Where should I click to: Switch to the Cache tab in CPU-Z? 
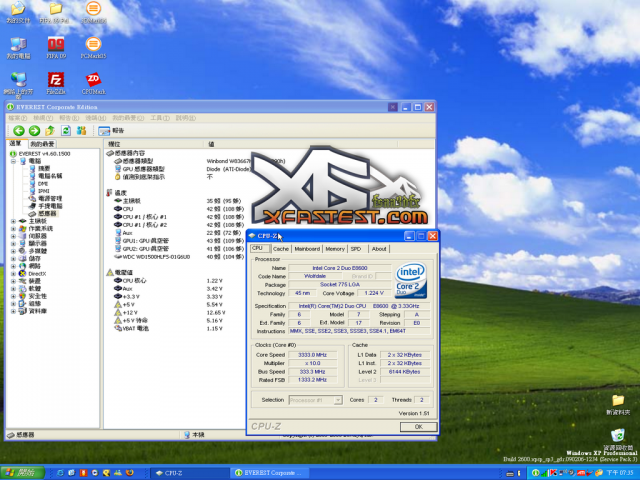coord(281,249)
